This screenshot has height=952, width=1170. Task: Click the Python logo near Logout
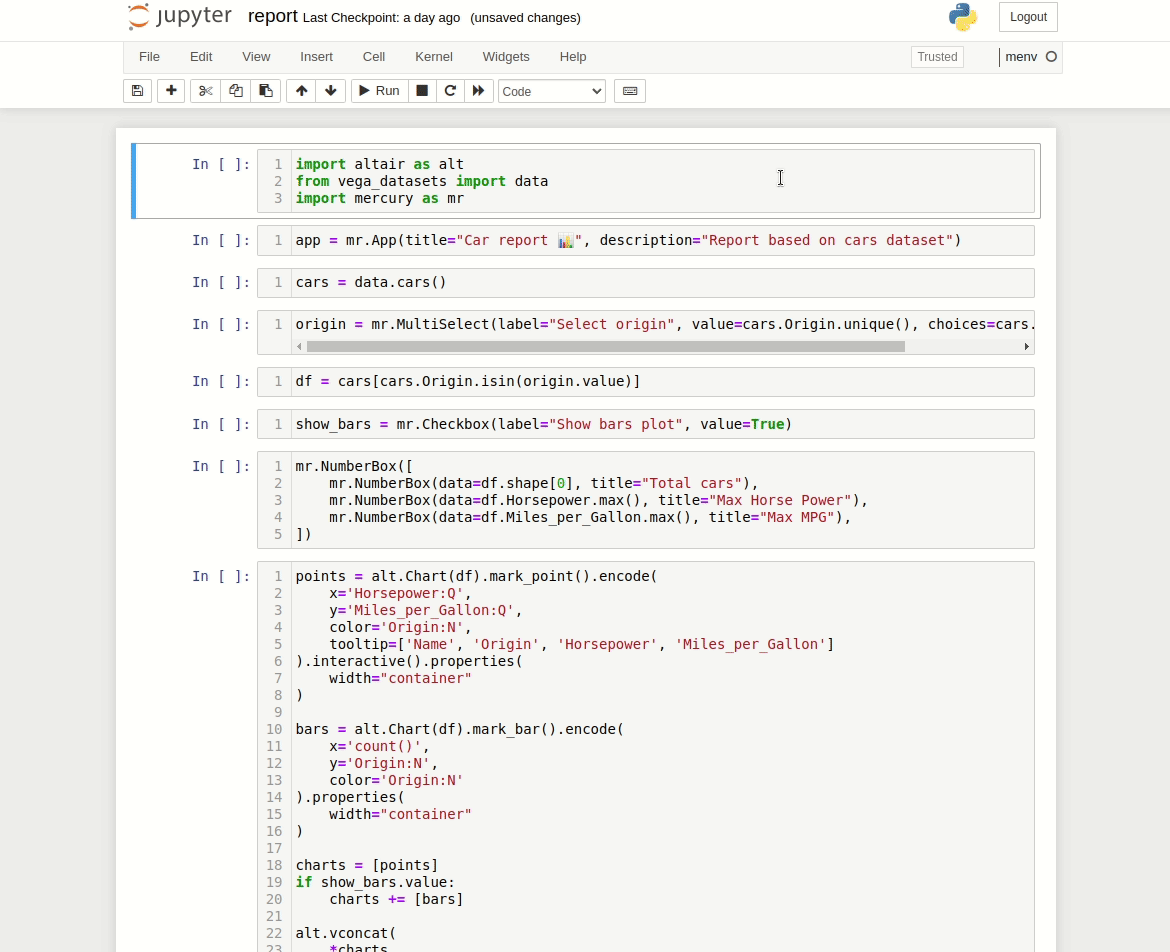tap(963, 17)
